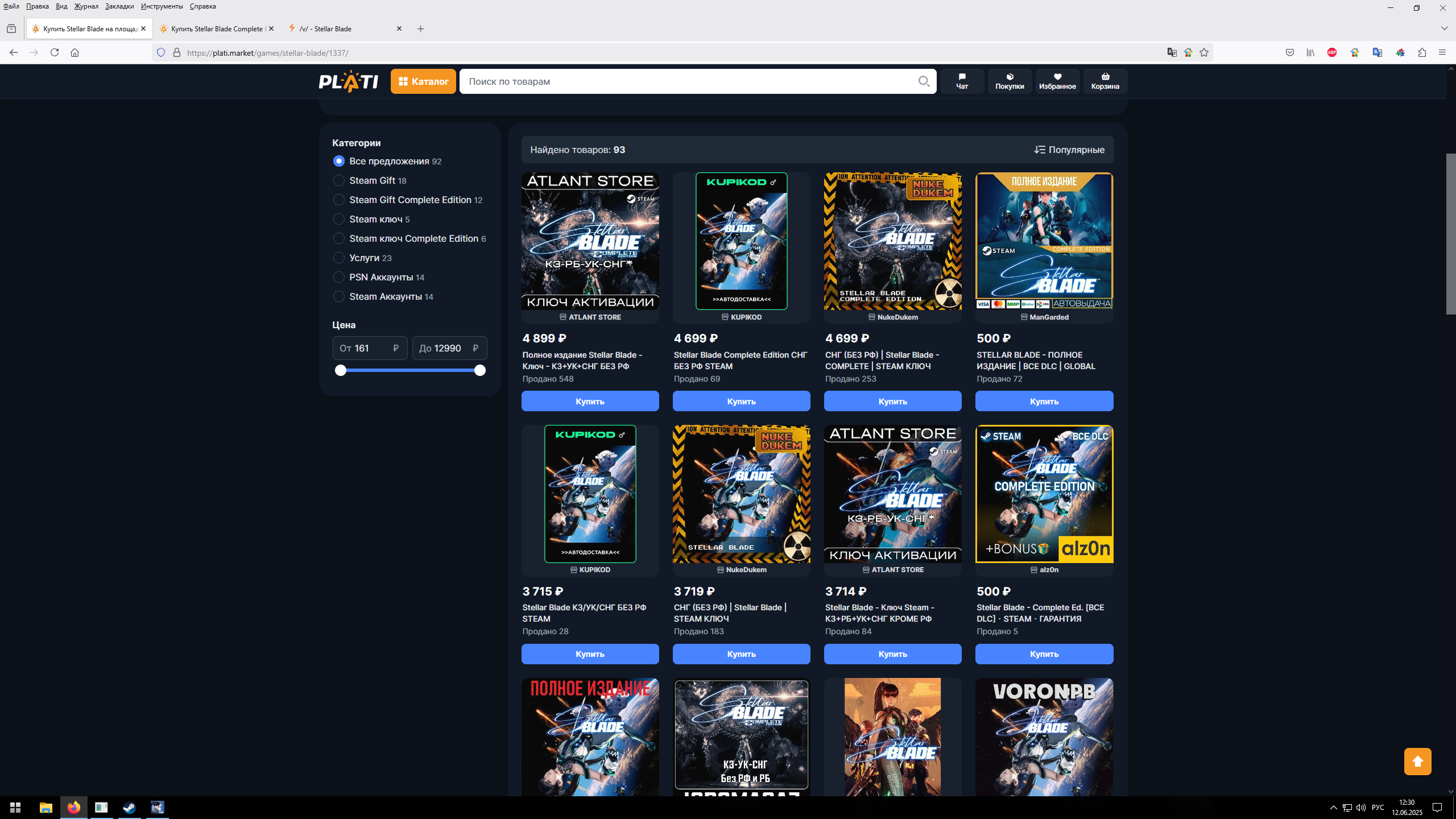Open STELLAR BLADE - ПОЛНОЕ ИЗДАНИЕ listing title
Viewport: 1456px width, 819px height.
1036,361
